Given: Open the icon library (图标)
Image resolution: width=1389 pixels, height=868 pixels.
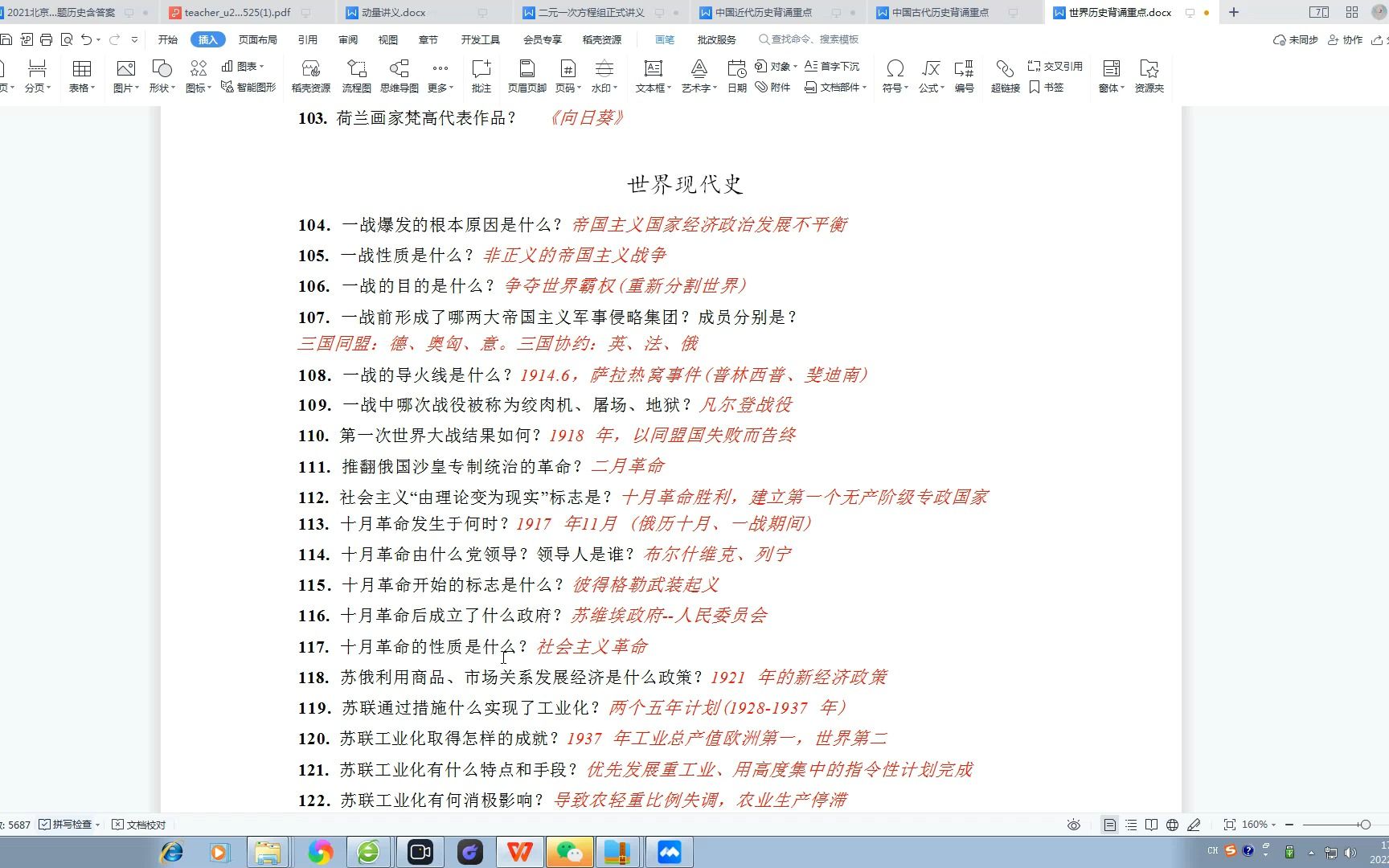Looking at the screenshot, I should click(x=198, y=76).
